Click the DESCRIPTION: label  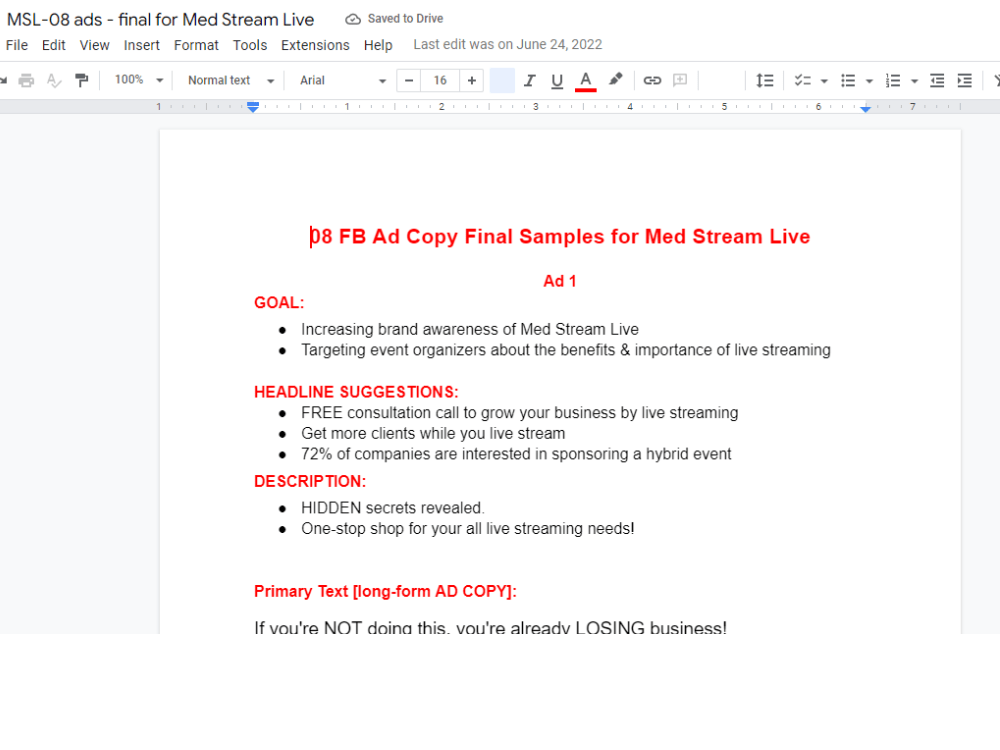pos(310,482)
